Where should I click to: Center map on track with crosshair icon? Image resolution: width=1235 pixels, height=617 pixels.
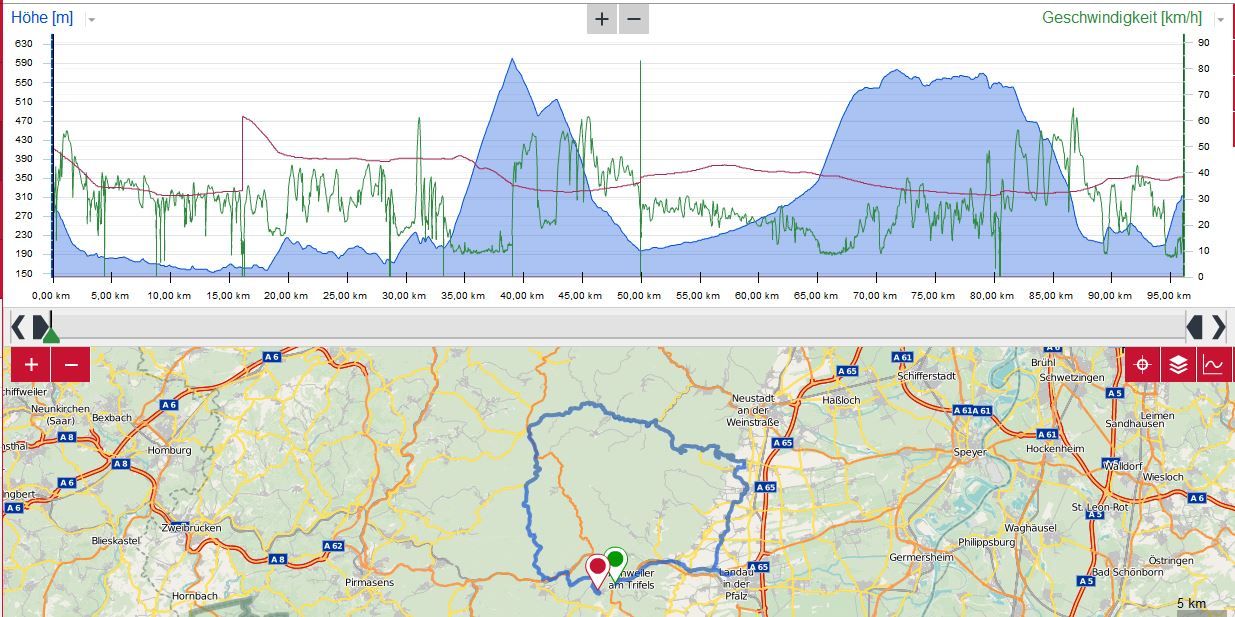pos(1143,365)
